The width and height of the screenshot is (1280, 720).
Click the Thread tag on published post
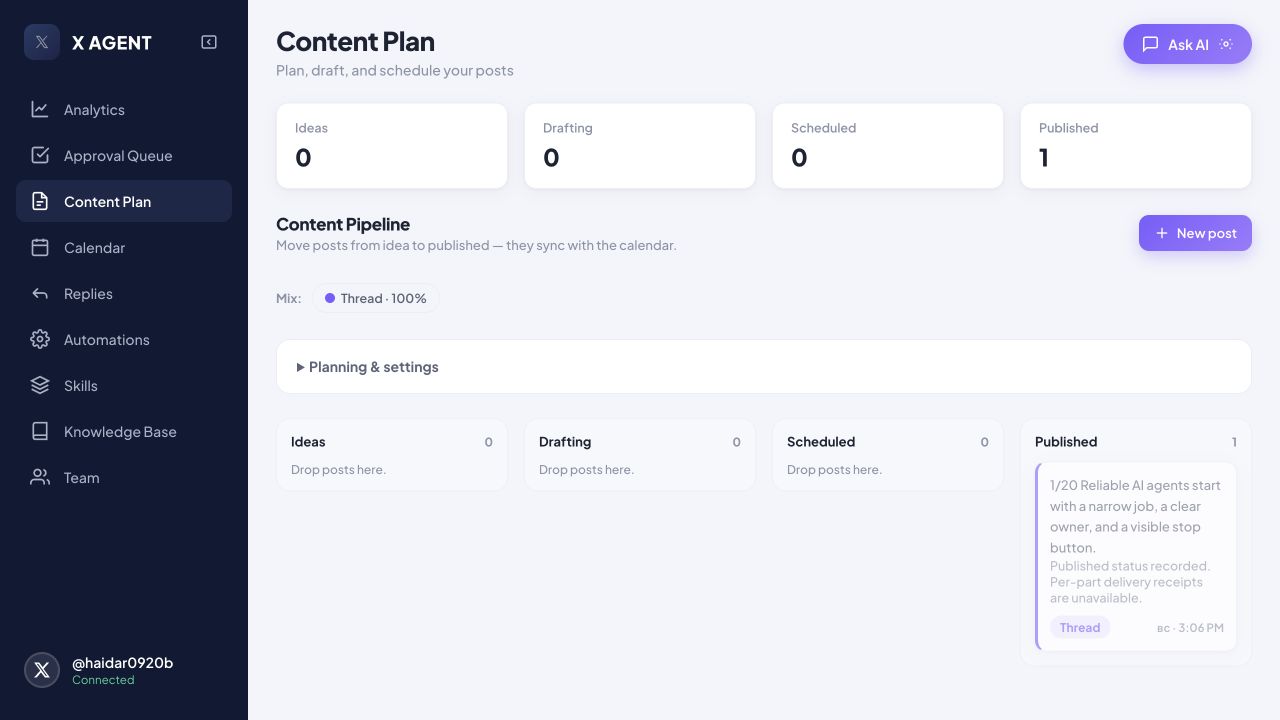point(1080,628)
